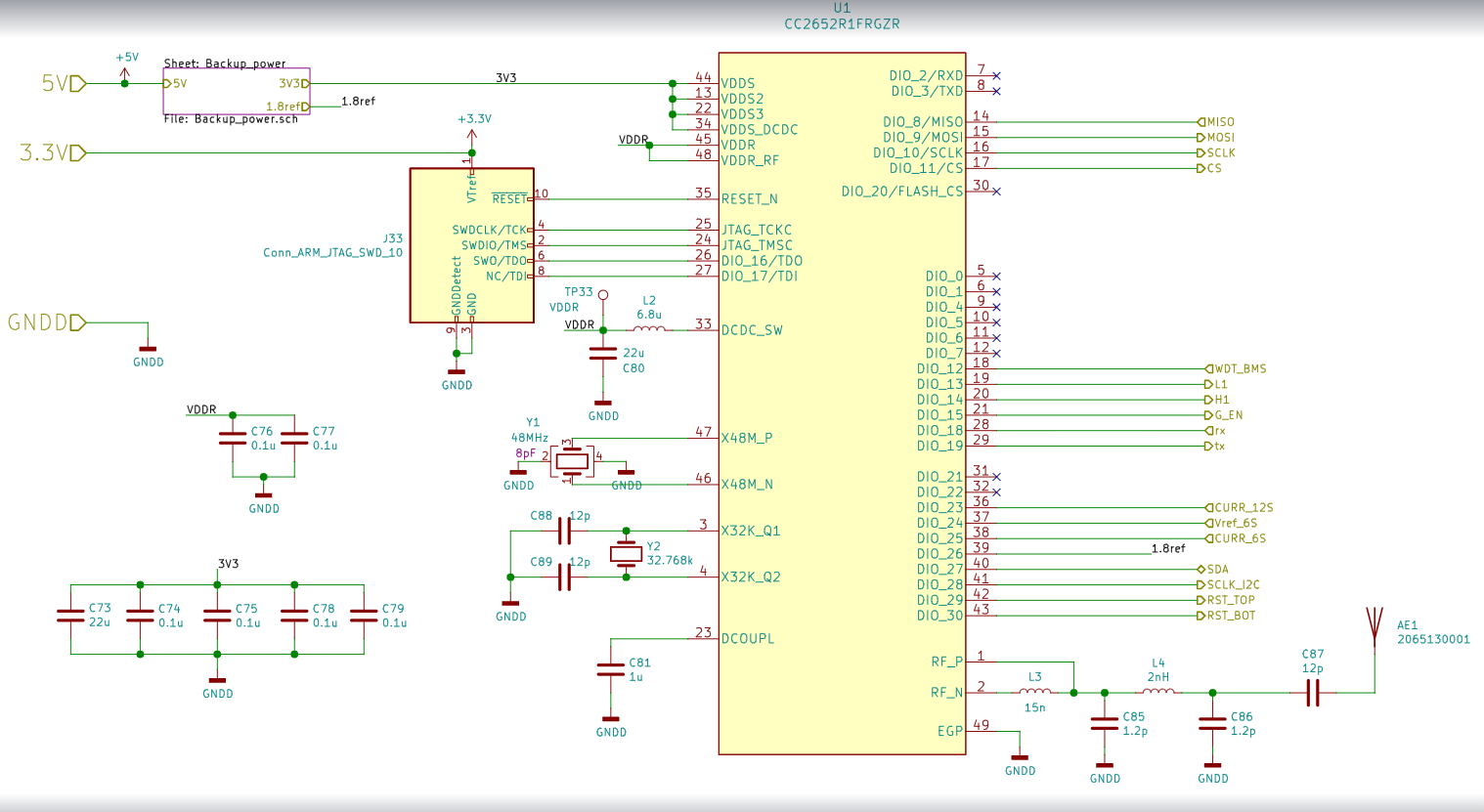Viewport: 1484px width, 812px height.
Task: Select the RF_P pin name
Action: point(946,662)
